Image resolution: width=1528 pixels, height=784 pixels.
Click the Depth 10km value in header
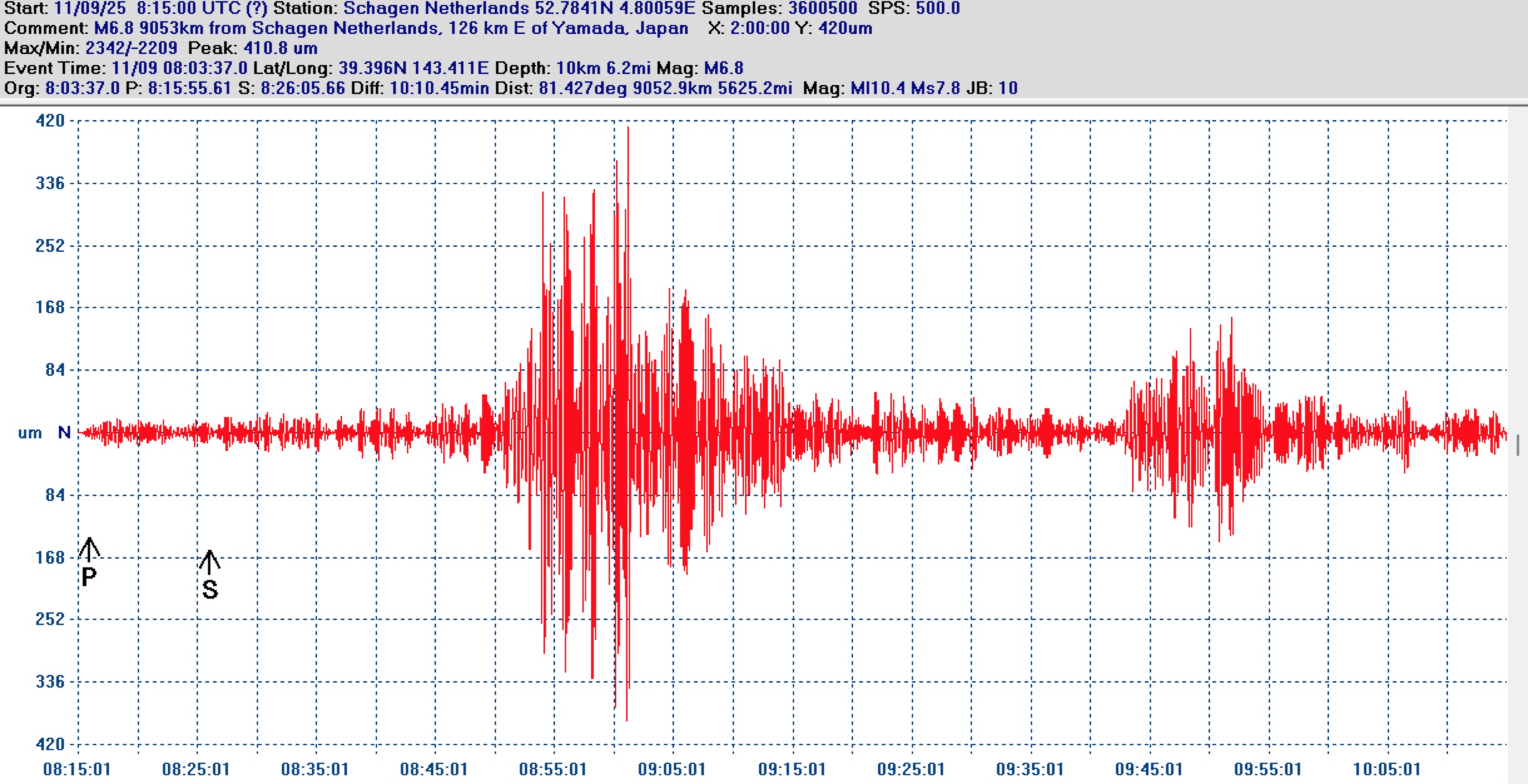[579, 68]
